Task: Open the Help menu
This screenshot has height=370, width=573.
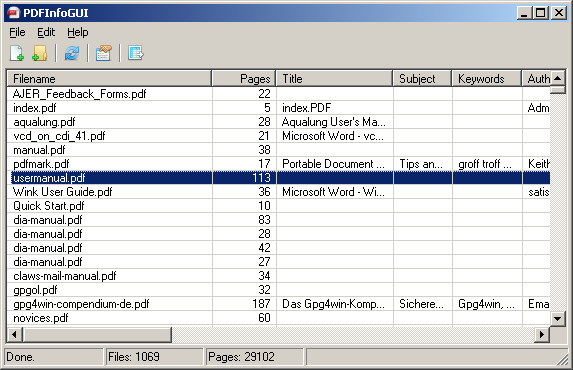Action: point(77,32)
